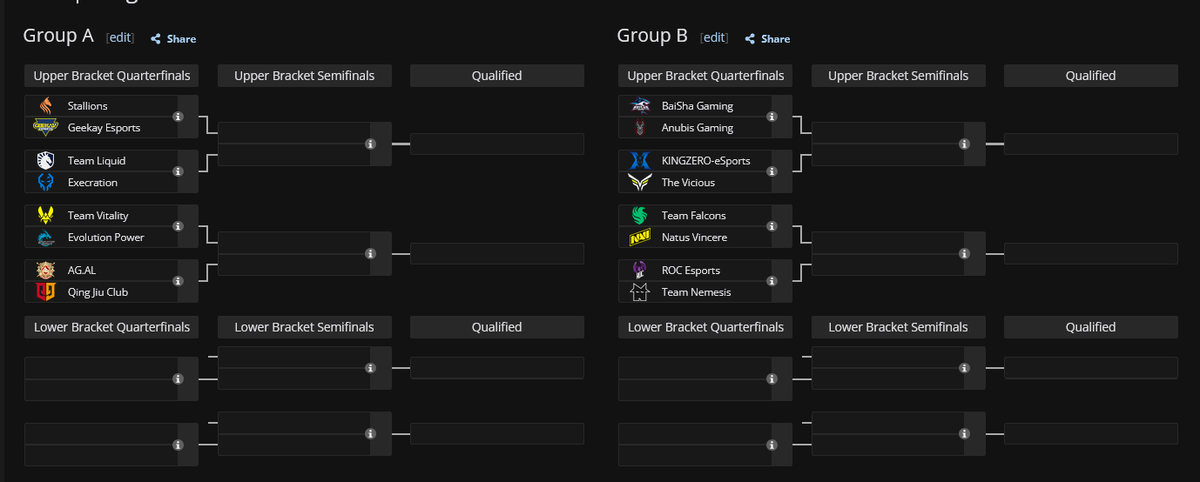The image size is (1200, 482).
Task: Select Evolution Power team name
Action: (x=106, y=238)
